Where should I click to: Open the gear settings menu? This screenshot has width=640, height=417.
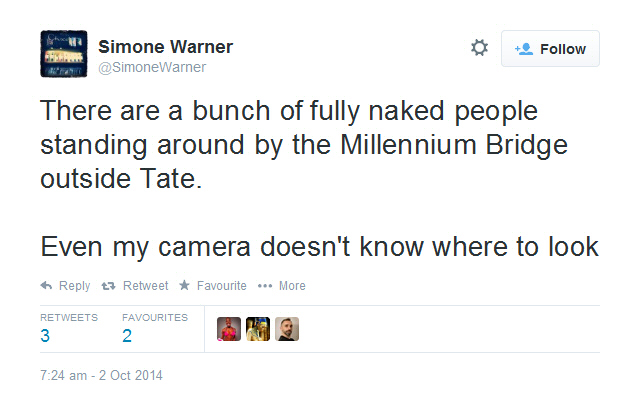(x=479, y=48)
